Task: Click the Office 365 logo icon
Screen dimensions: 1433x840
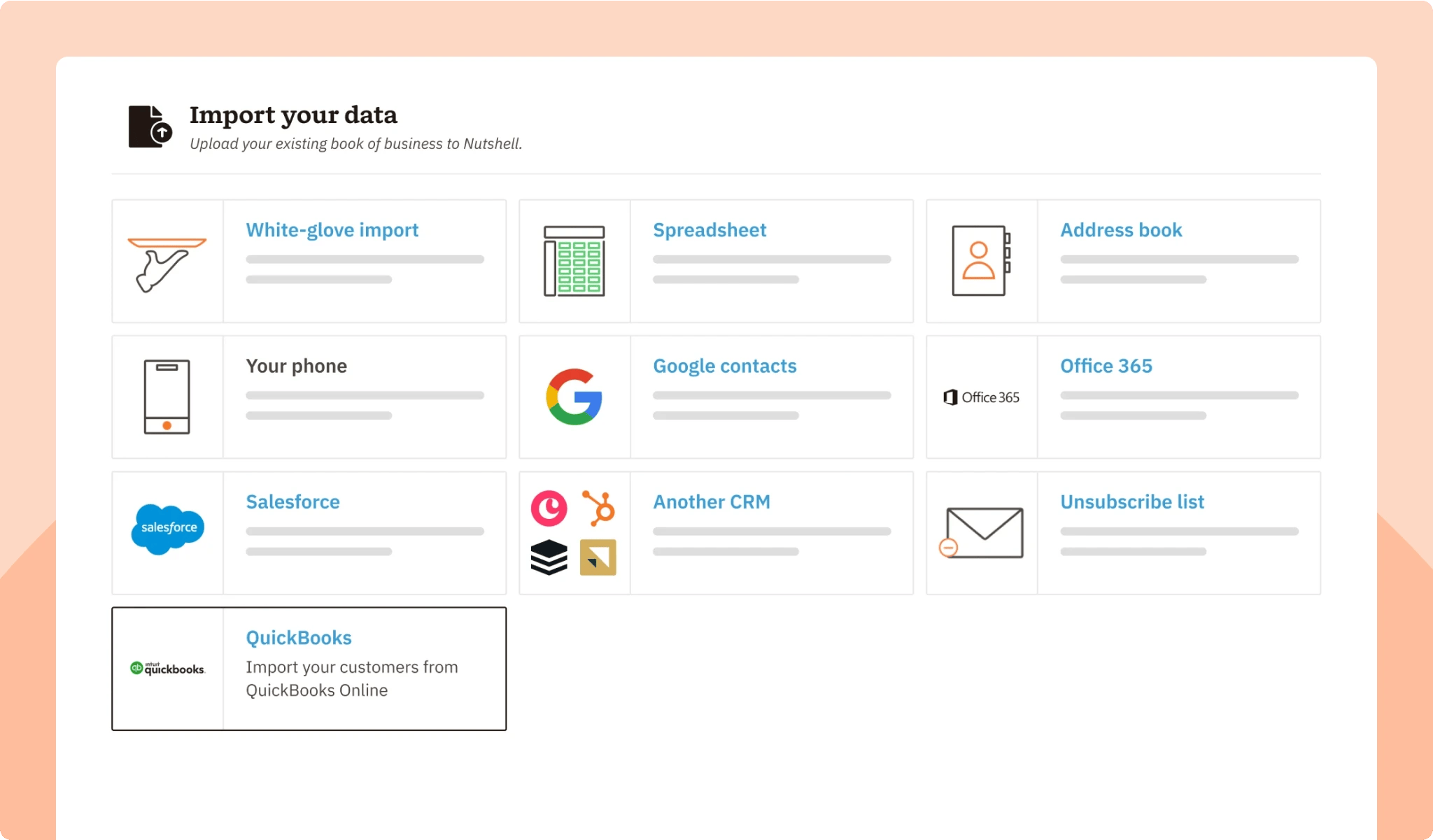Action: point(982,397)
